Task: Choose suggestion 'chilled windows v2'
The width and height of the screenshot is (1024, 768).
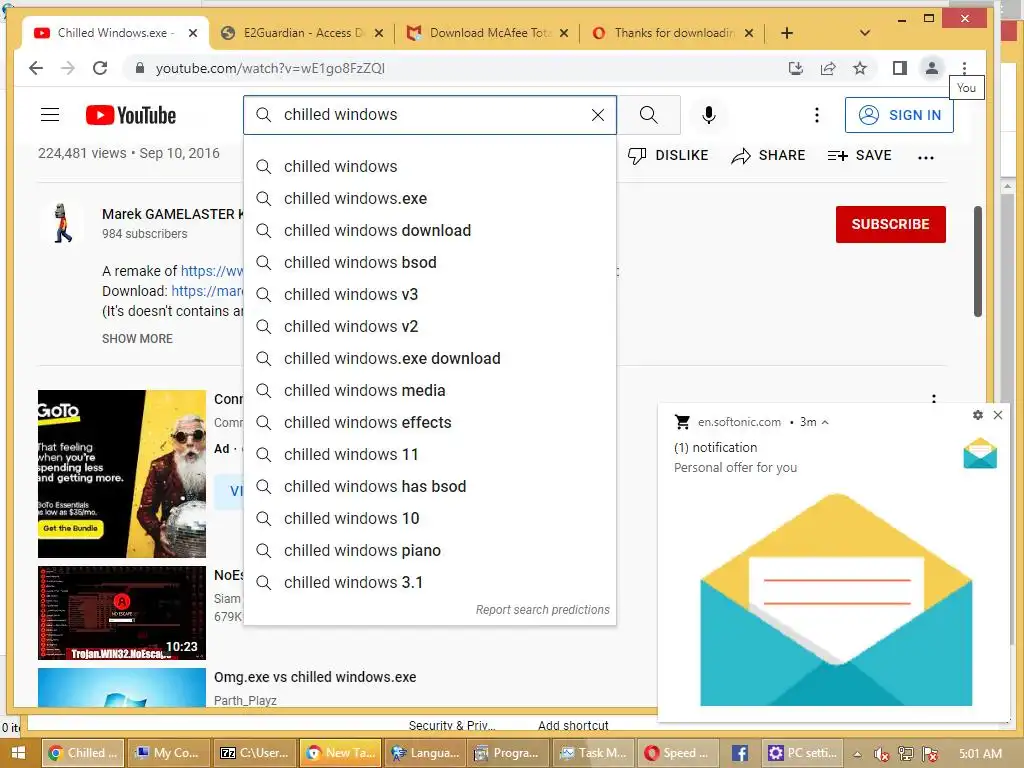Action: pos(430,327)
